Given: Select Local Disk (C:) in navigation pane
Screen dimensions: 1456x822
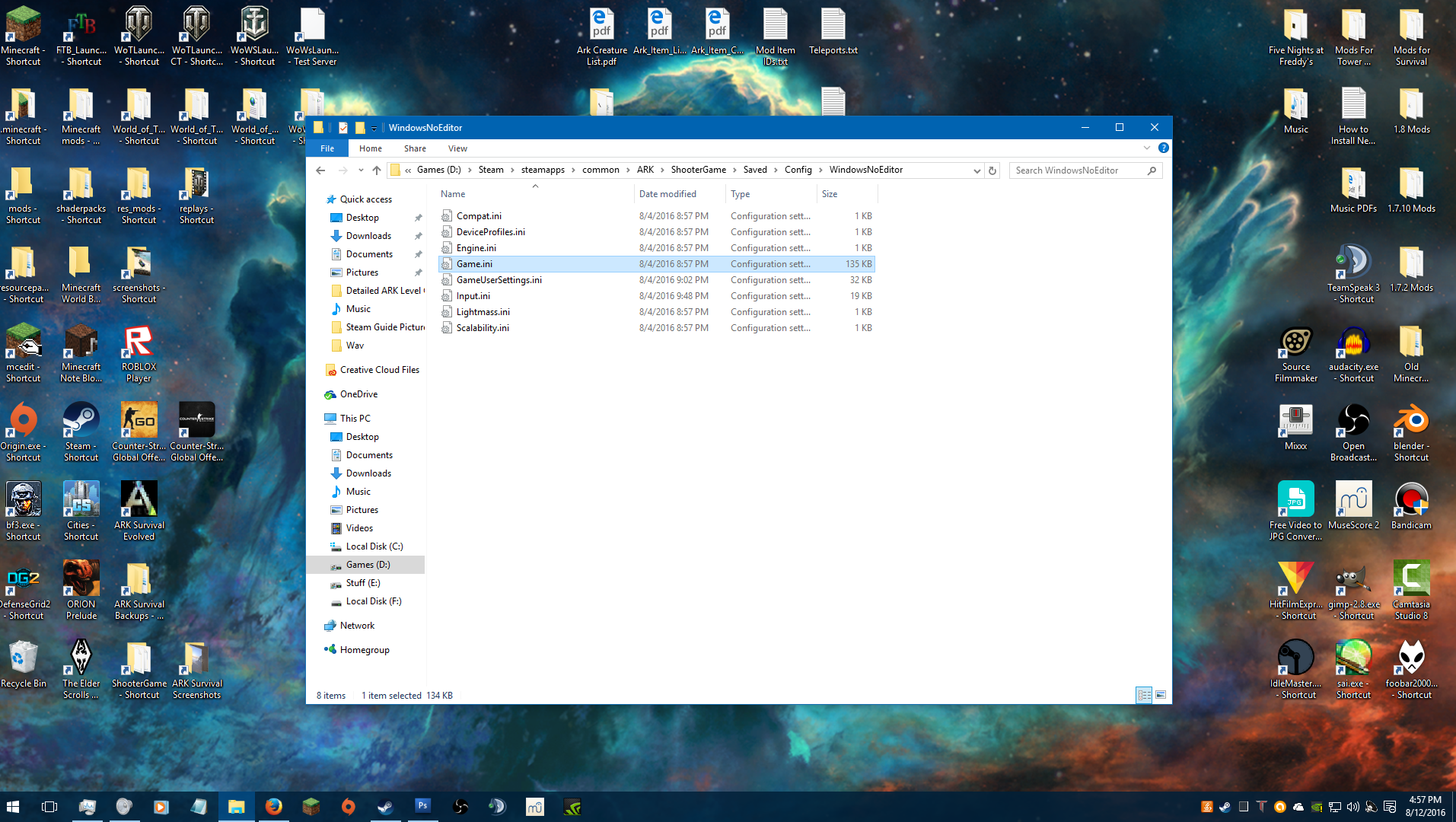Looking at the screenshot, I should (374, 546).
